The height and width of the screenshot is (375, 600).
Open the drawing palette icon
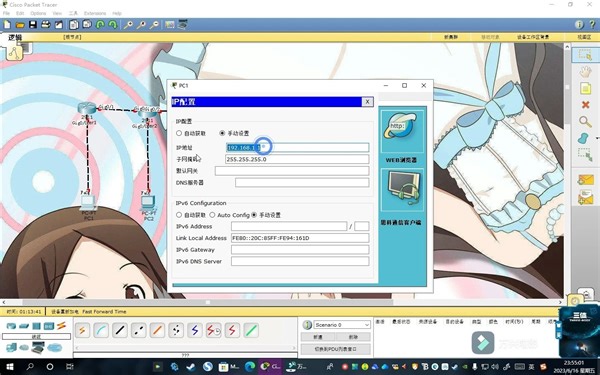[x=170, y=25]
